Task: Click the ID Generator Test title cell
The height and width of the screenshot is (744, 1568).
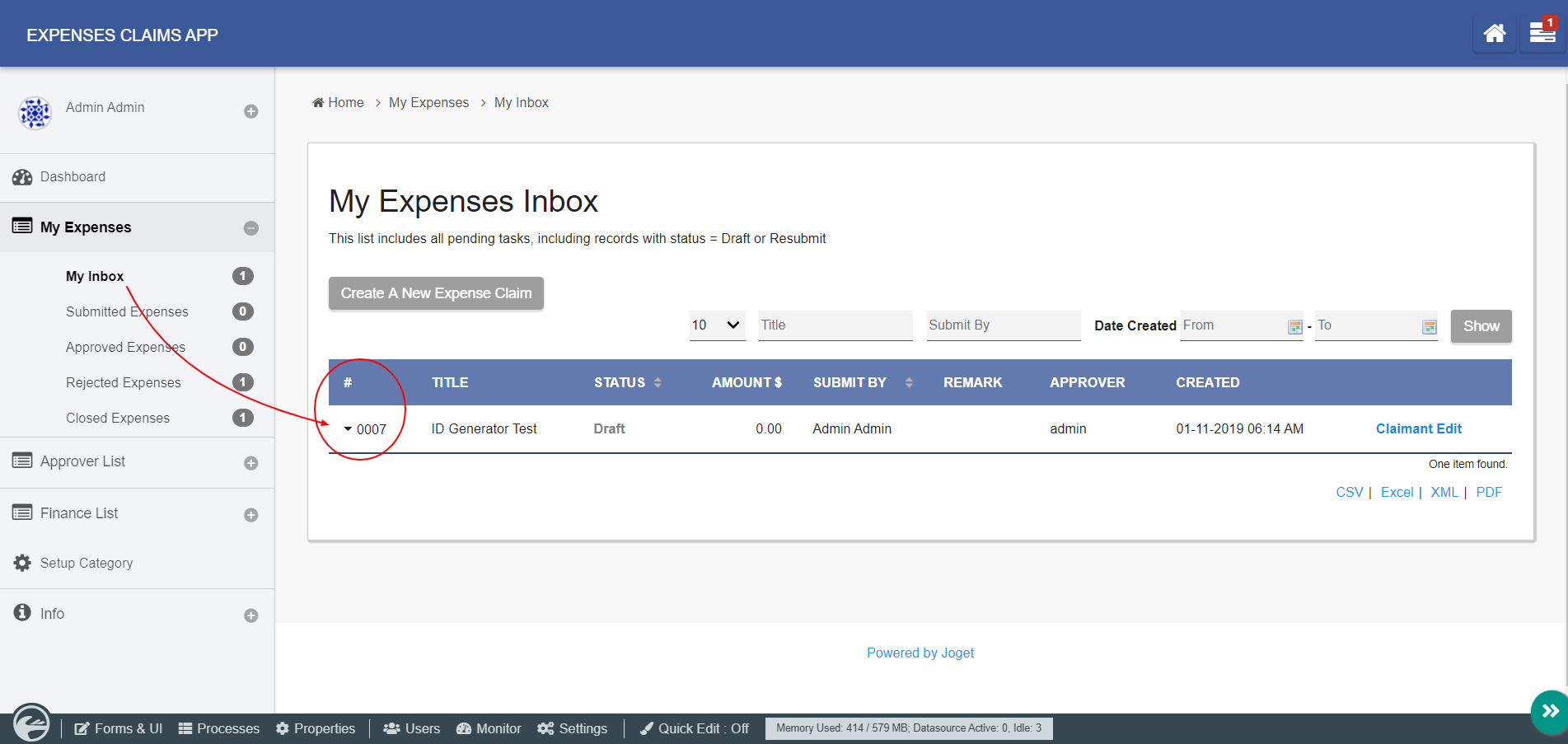Action: click(484, 428)
